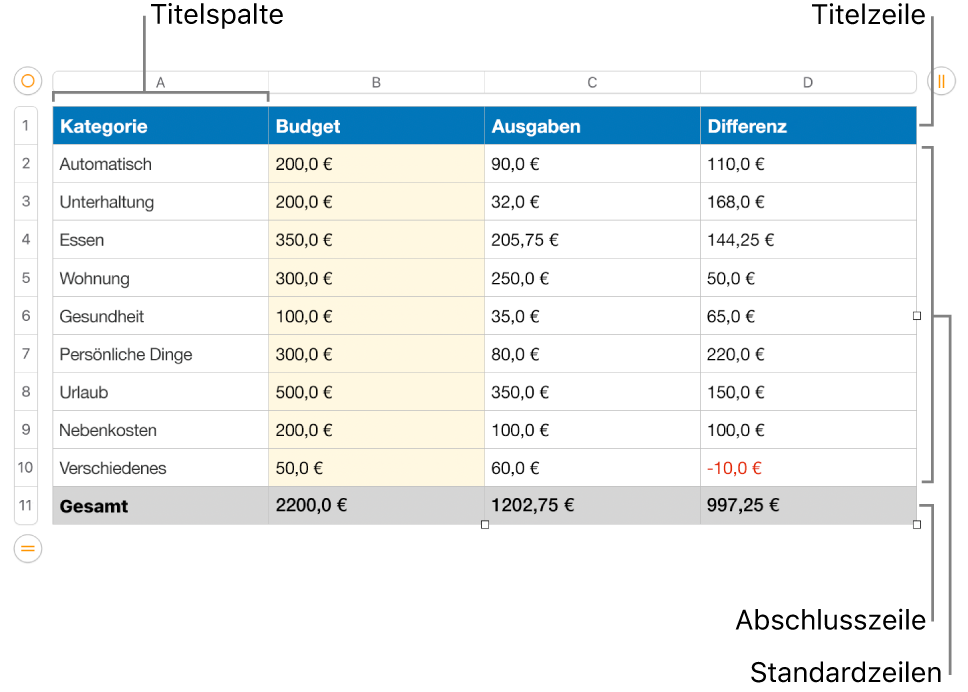
Task: Click the Kategorie header cell
Action: 161,126
